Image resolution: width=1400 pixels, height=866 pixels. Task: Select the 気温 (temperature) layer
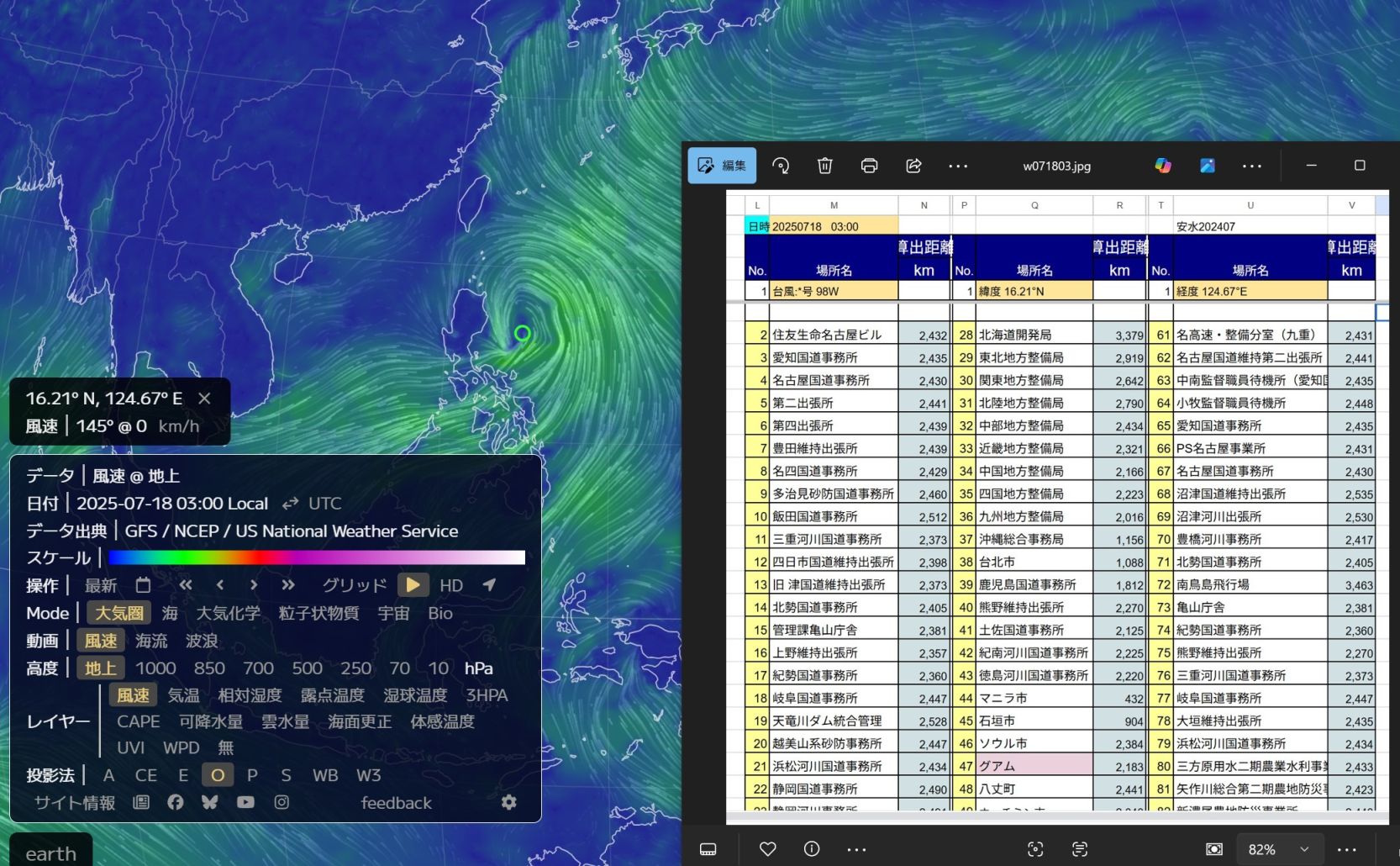pyautogui.click(x=184, y=695)
